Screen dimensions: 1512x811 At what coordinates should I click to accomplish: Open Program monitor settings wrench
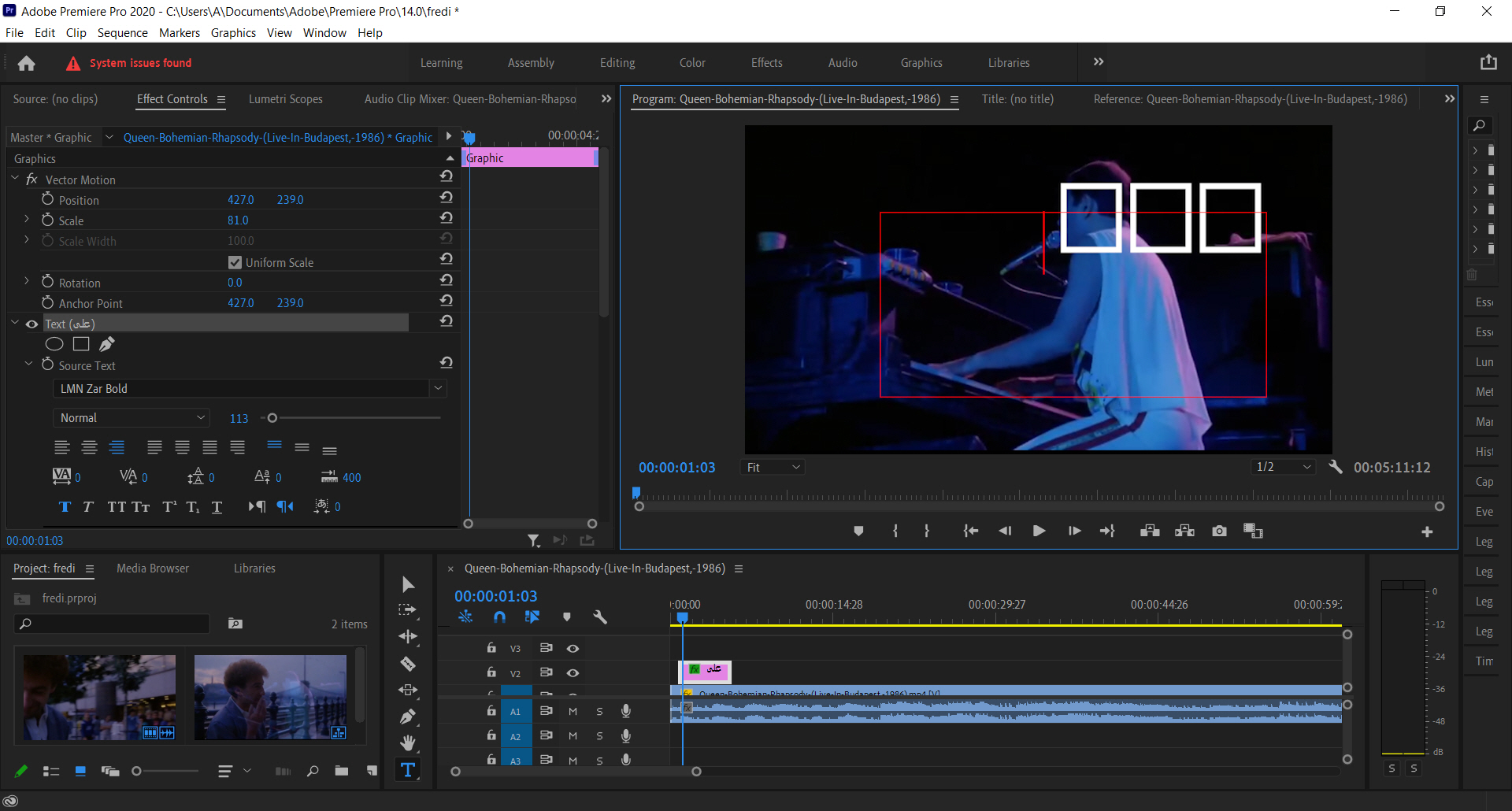click(x=1336, y=467)
